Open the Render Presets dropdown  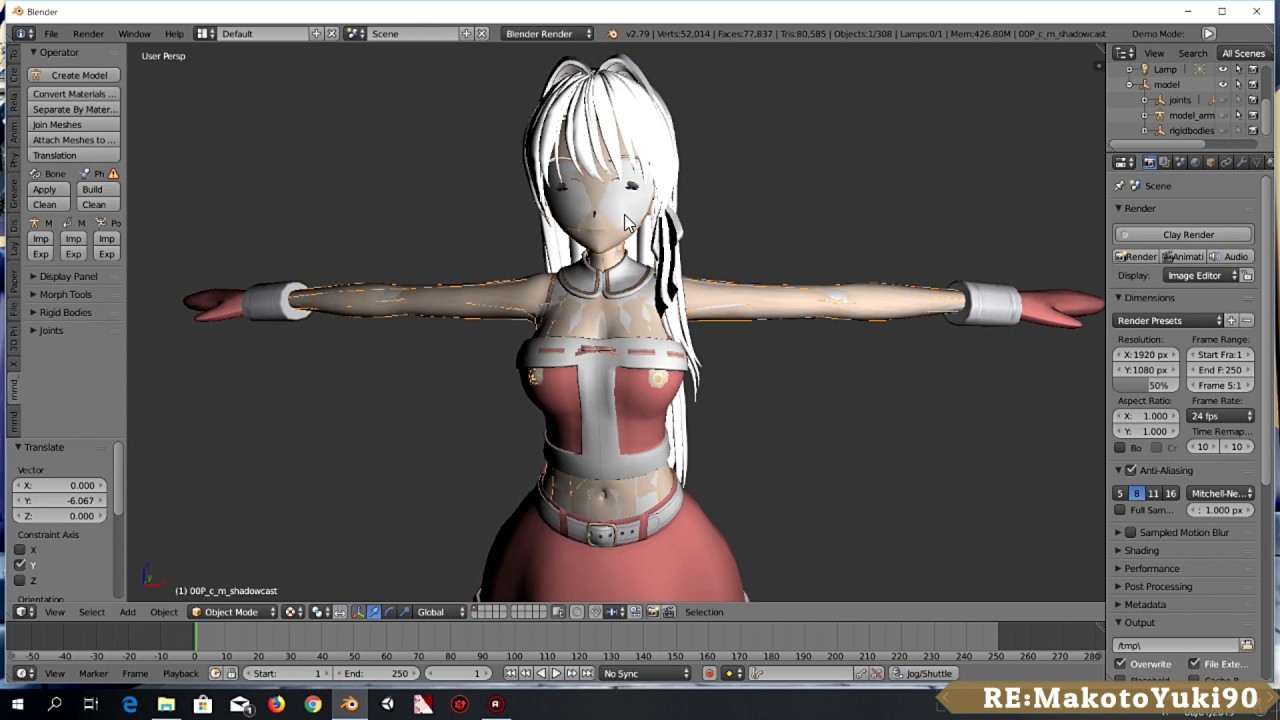1168,320
